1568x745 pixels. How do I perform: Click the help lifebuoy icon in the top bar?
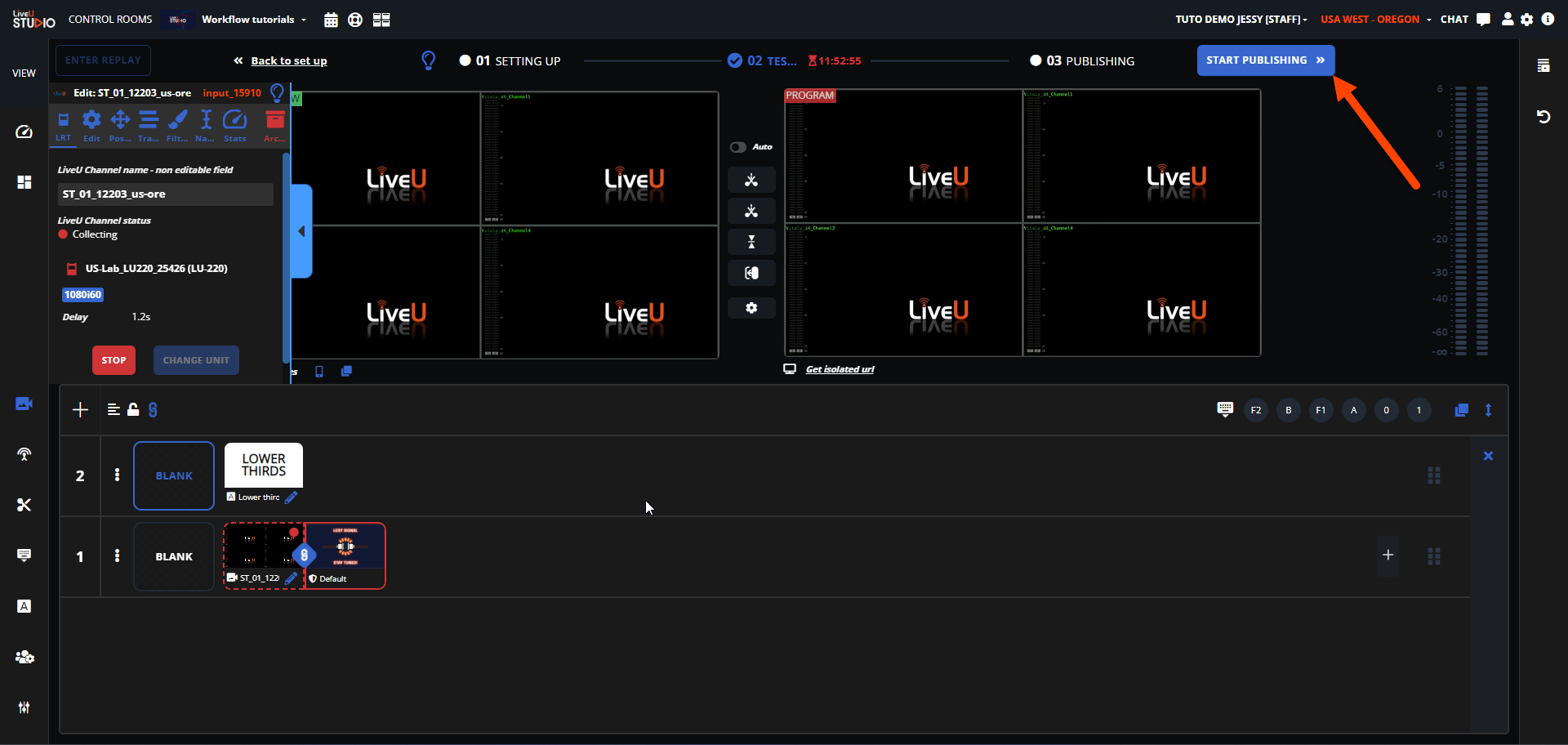point(355,20)
